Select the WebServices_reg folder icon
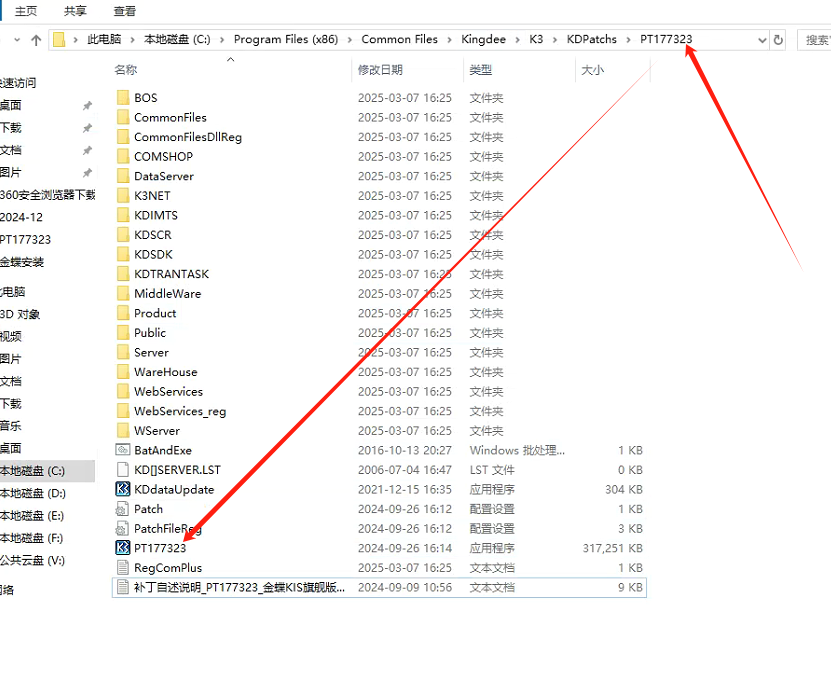 [123, 411]
